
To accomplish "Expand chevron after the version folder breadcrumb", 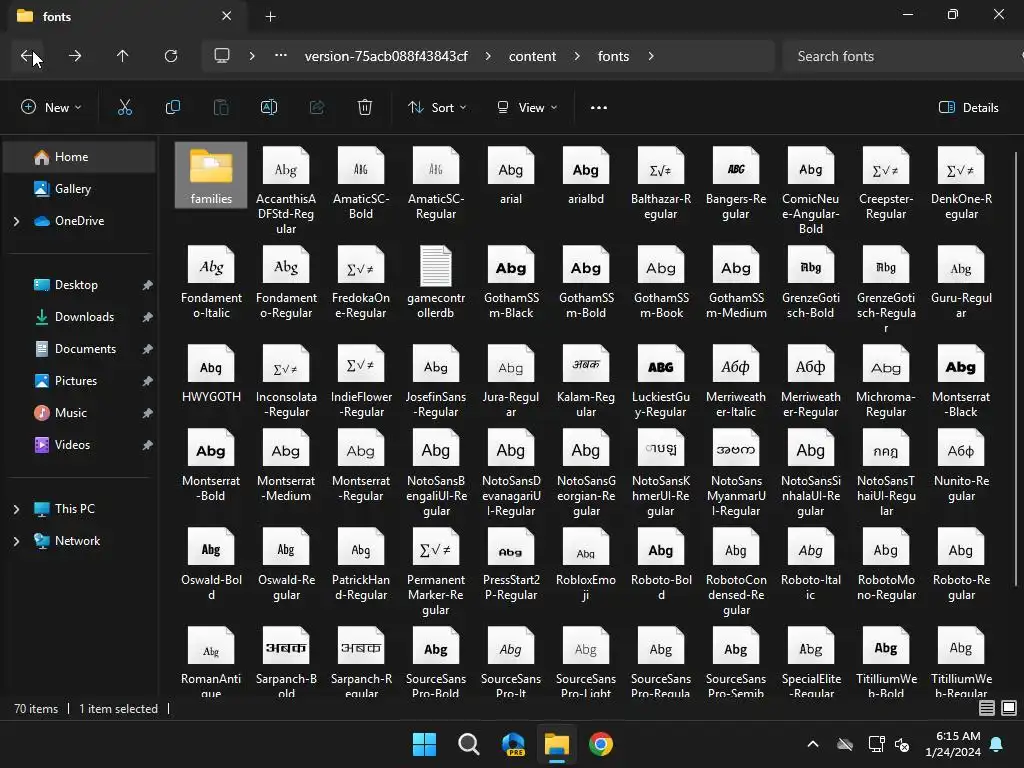I will click(488, 56).
